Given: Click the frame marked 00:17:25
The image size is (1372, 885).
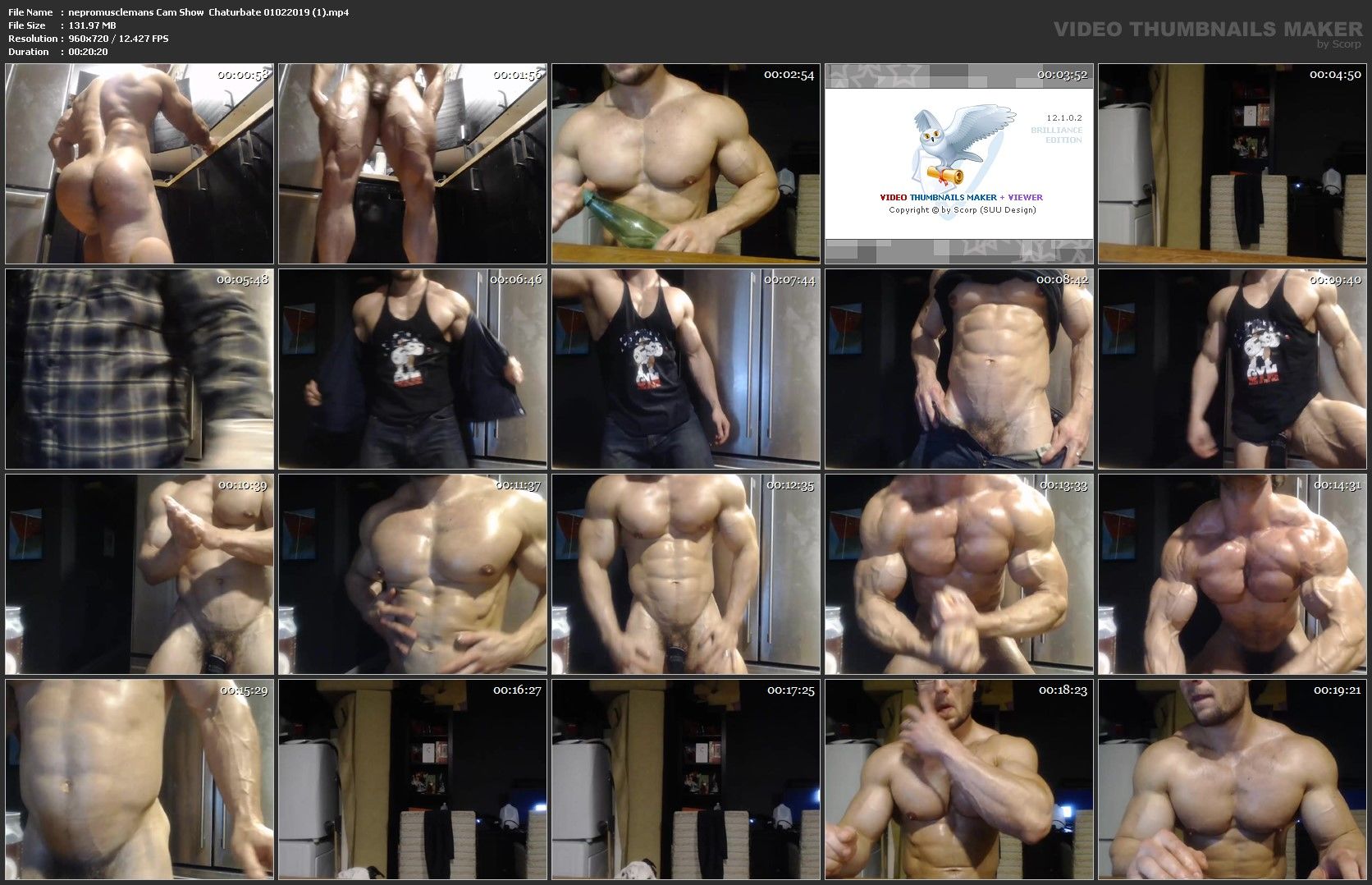Looking at the screenshot, I should tap(685, 779).
